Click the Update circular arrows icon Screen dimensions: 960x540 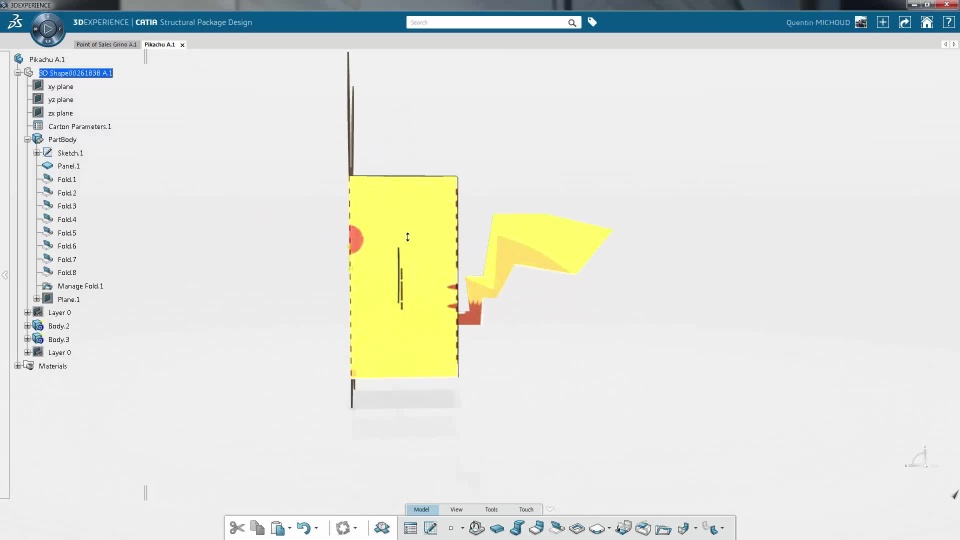[343, 528]
